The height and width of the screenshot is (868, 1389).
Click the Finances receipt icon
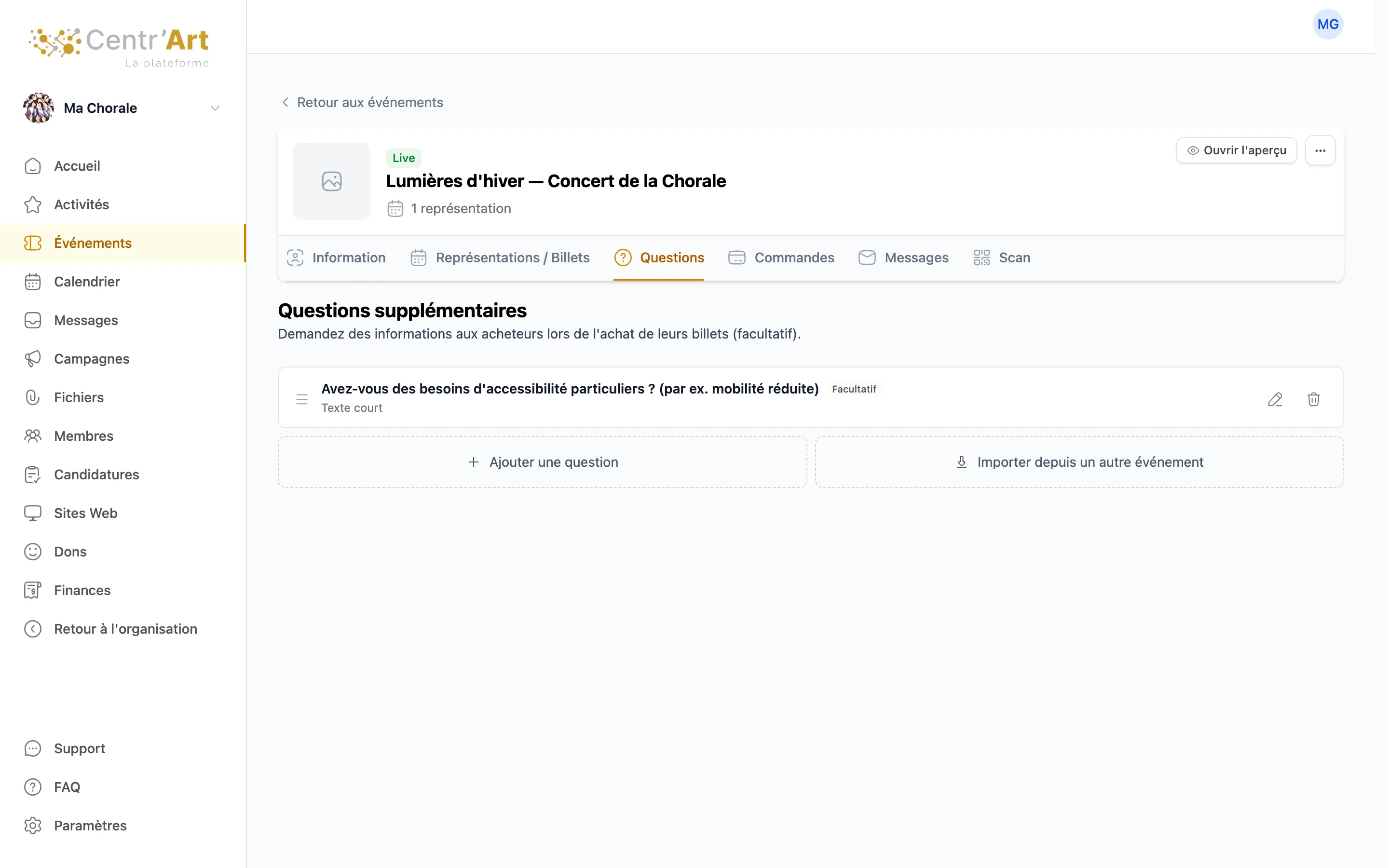click(x=33, y=590)
